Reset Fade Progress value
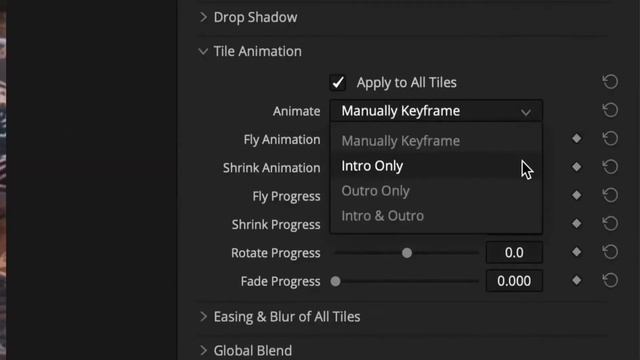 (x=610, y=280)
